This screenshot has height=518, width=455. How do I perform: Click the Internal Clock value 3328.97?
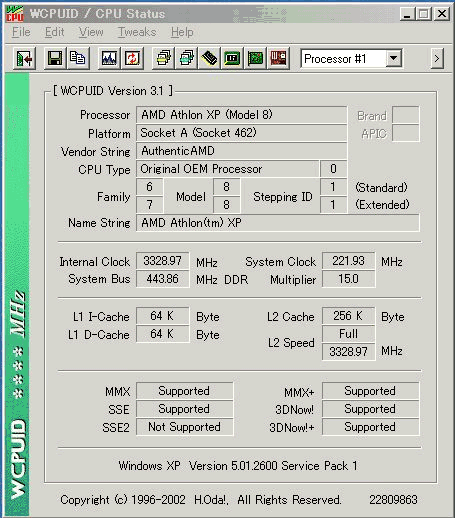click(163, 261)
